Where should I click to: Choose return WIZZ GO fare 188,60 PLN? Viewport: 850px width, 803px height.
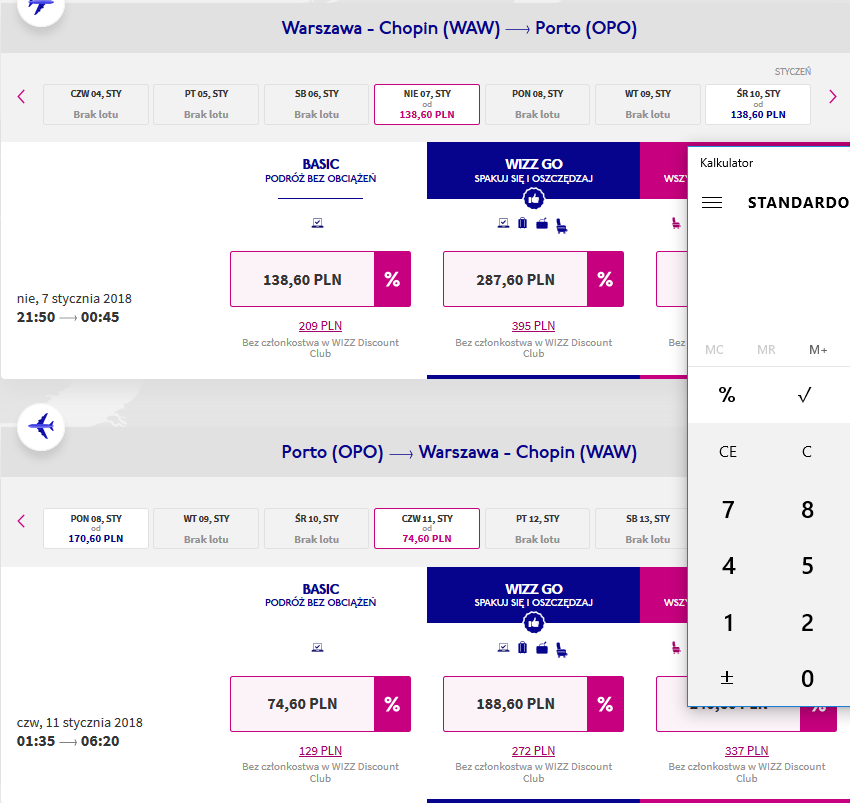tap(516, 704)
